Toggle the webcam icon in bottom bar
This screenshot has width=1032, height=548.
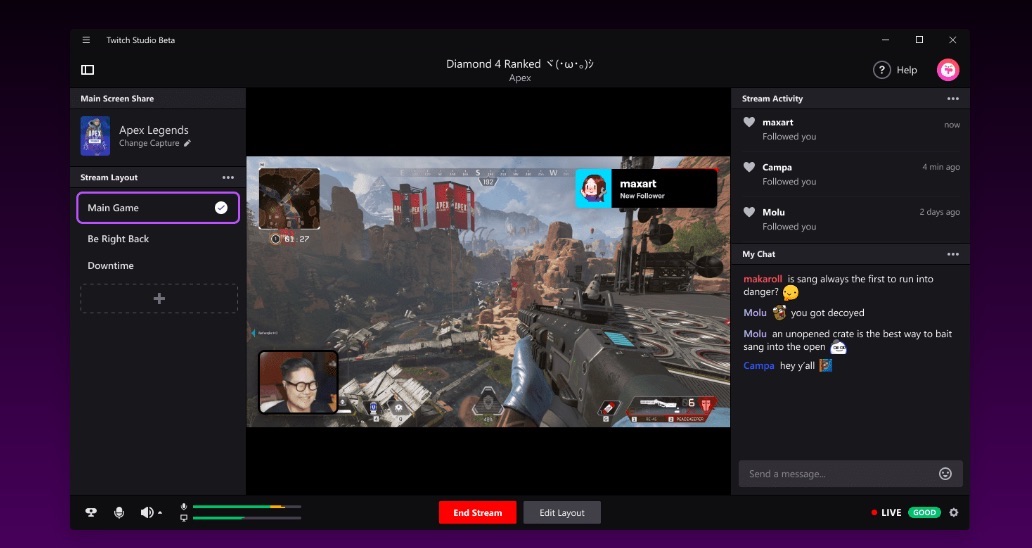(x=91, y=512)
